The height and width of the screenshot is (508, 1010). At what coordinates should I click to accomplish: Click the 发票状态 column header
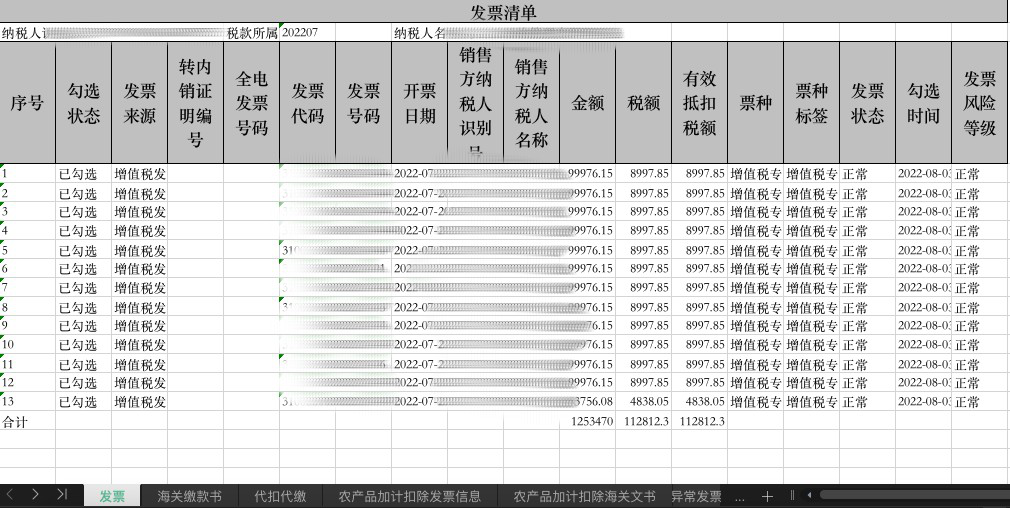(x=868, y=103)
